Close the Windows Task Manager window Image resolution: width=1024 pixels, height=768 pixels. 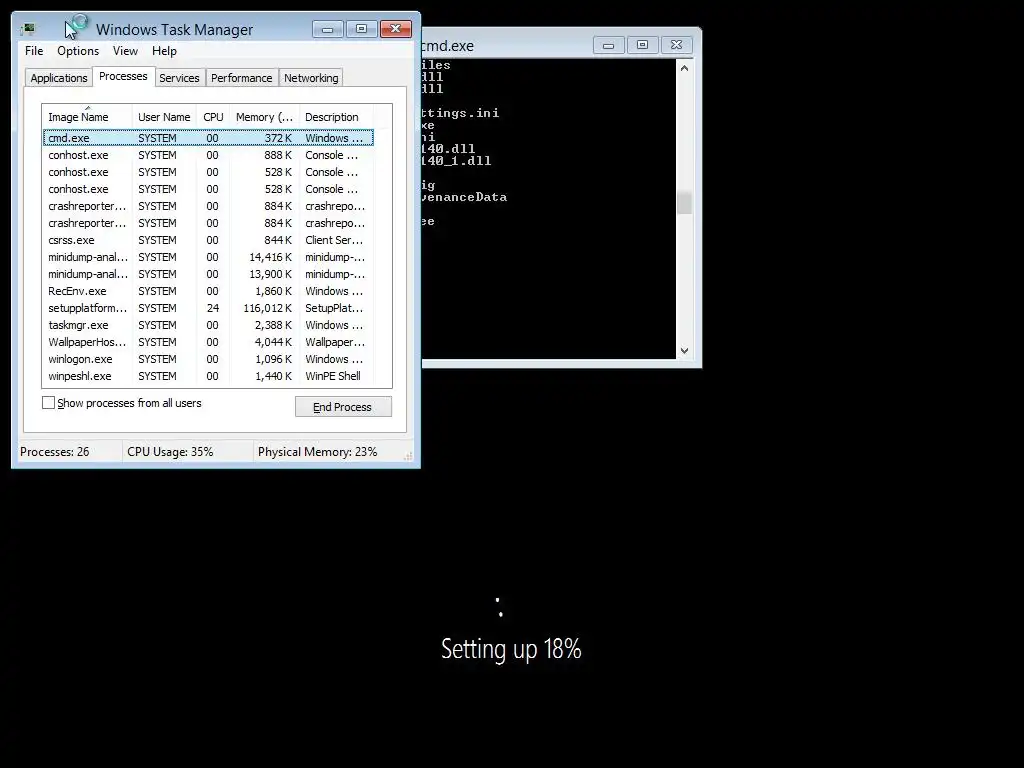click(396, 29)
